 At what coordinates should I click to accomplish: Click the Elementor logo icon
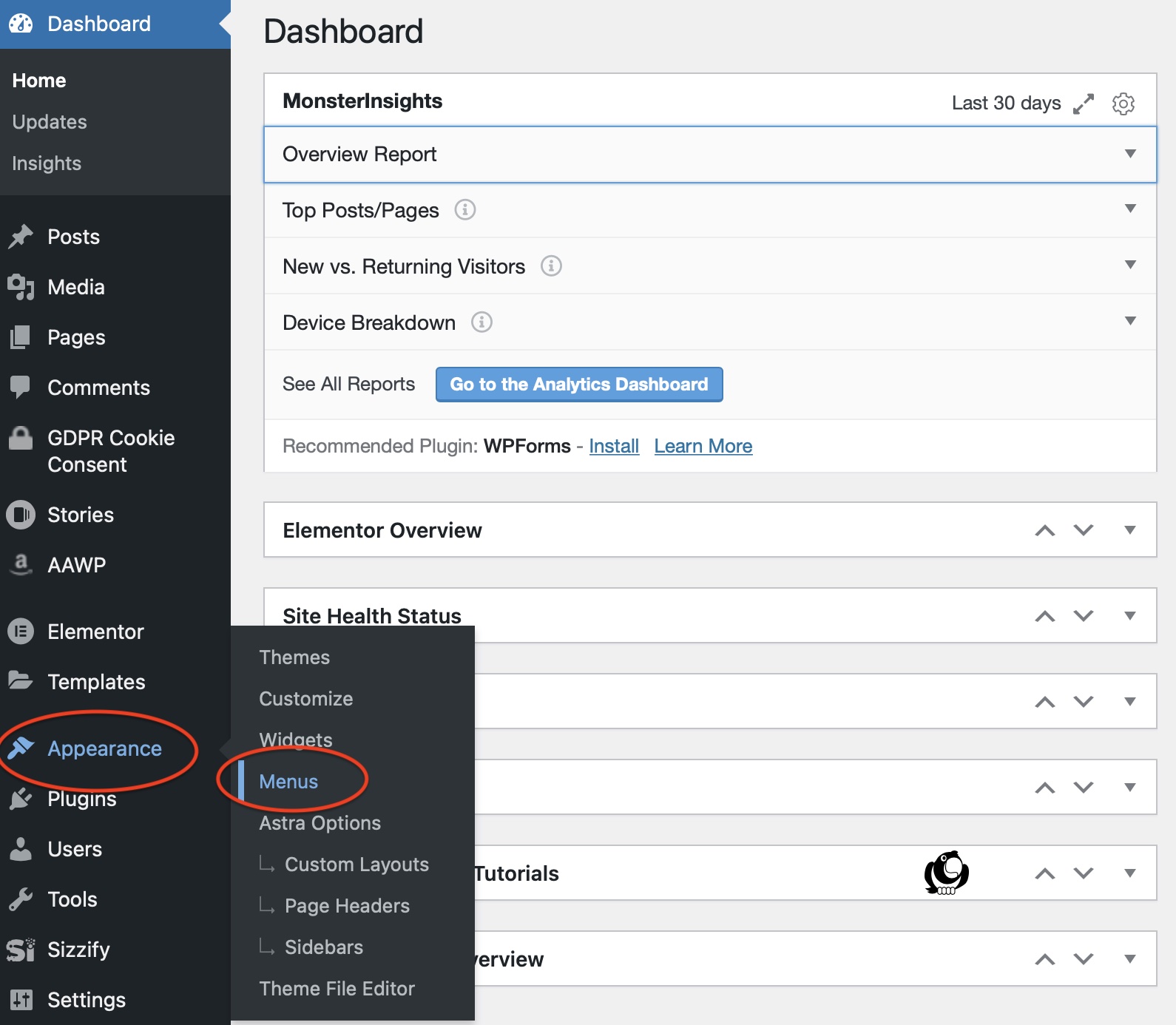(x=21, y=632)
